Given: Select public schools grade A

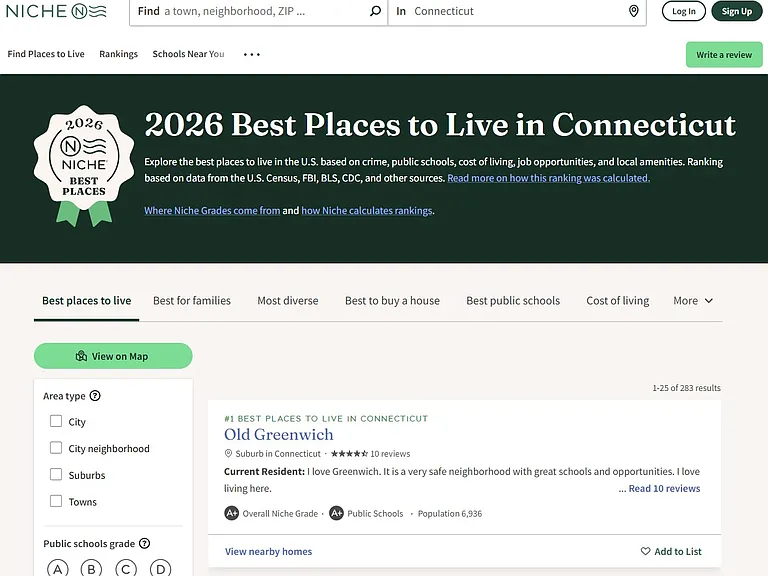Looking at the screenshot, I should [58, 568].
